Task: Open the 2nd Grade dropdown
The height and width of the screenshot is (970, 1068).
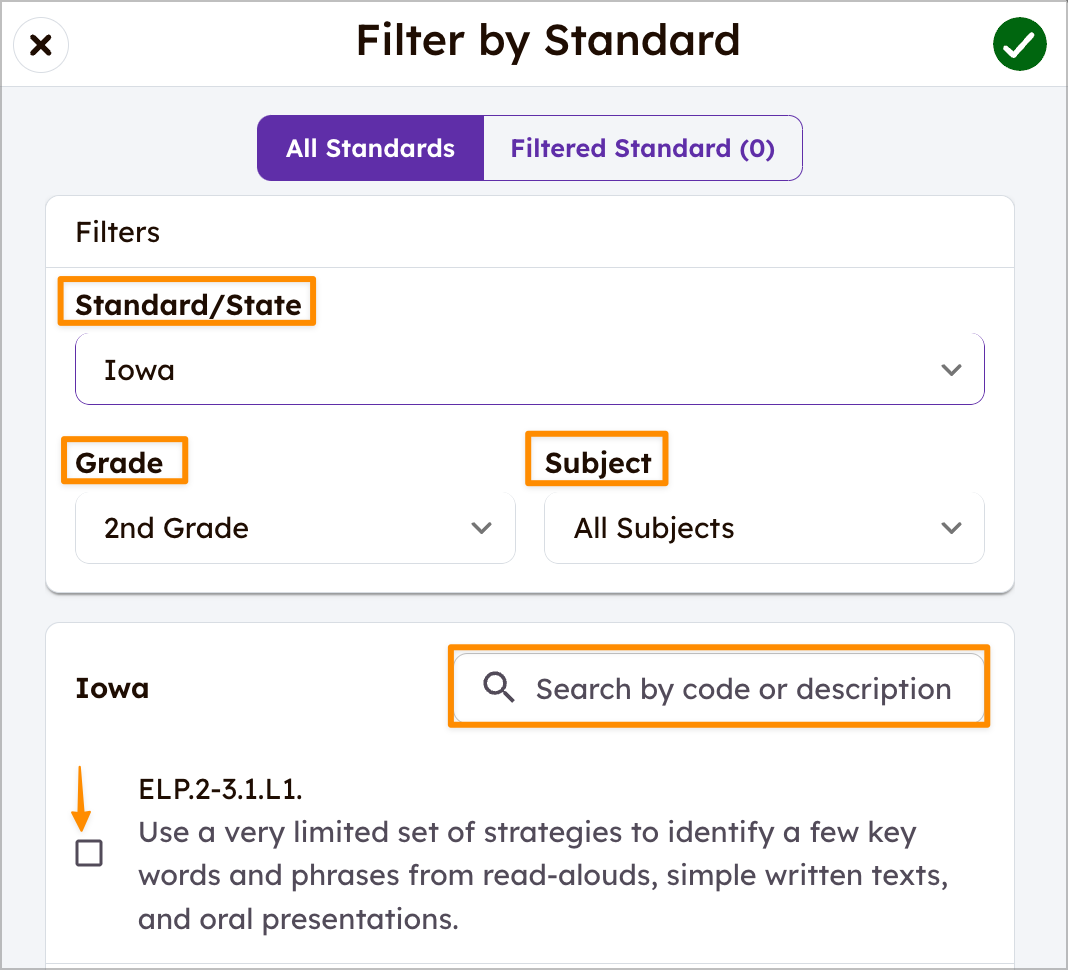Action: pos(295,528)
